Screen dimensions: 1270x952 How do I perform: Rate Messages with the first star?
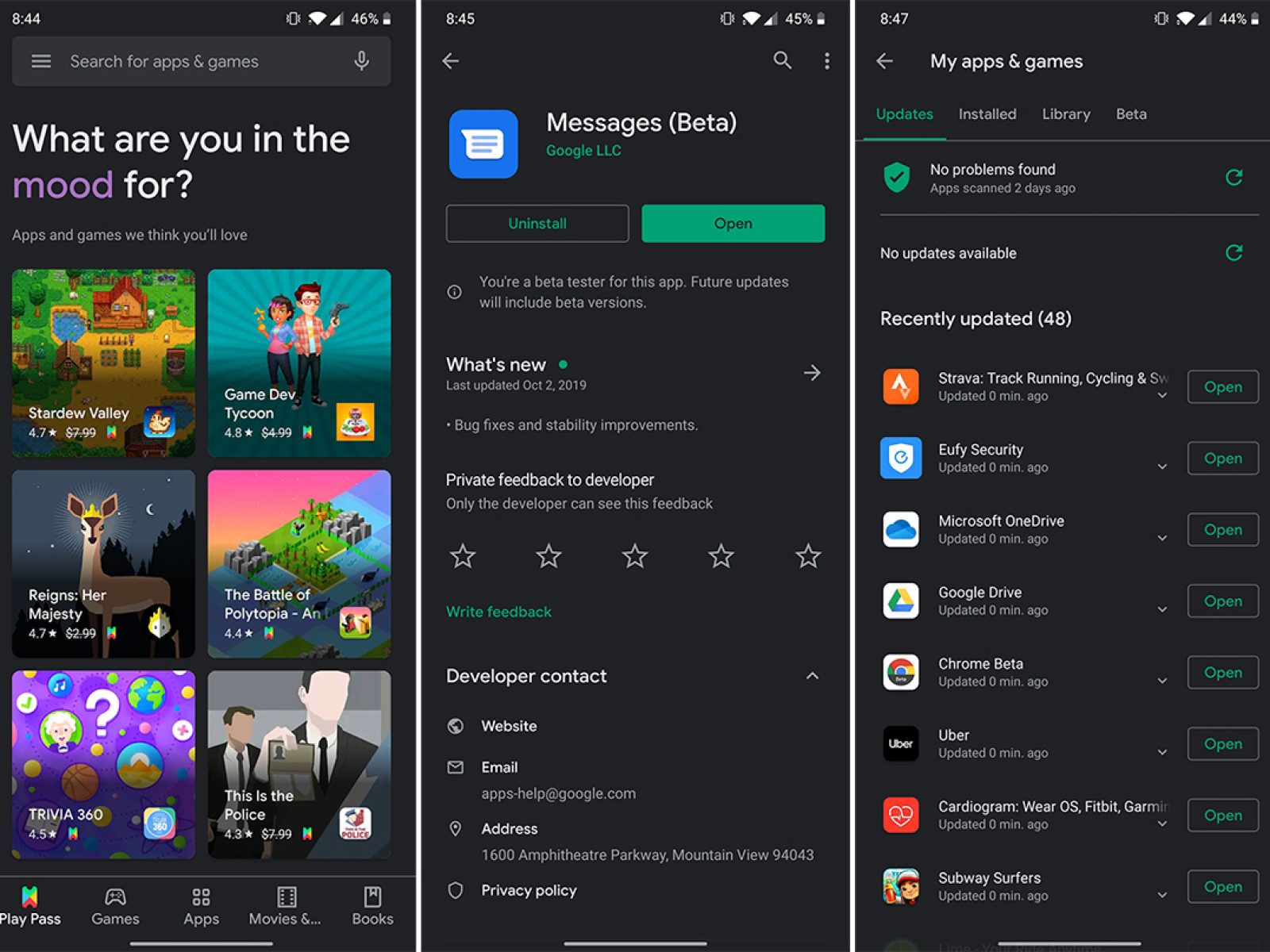pyautogui.click(x=463, y=556)
